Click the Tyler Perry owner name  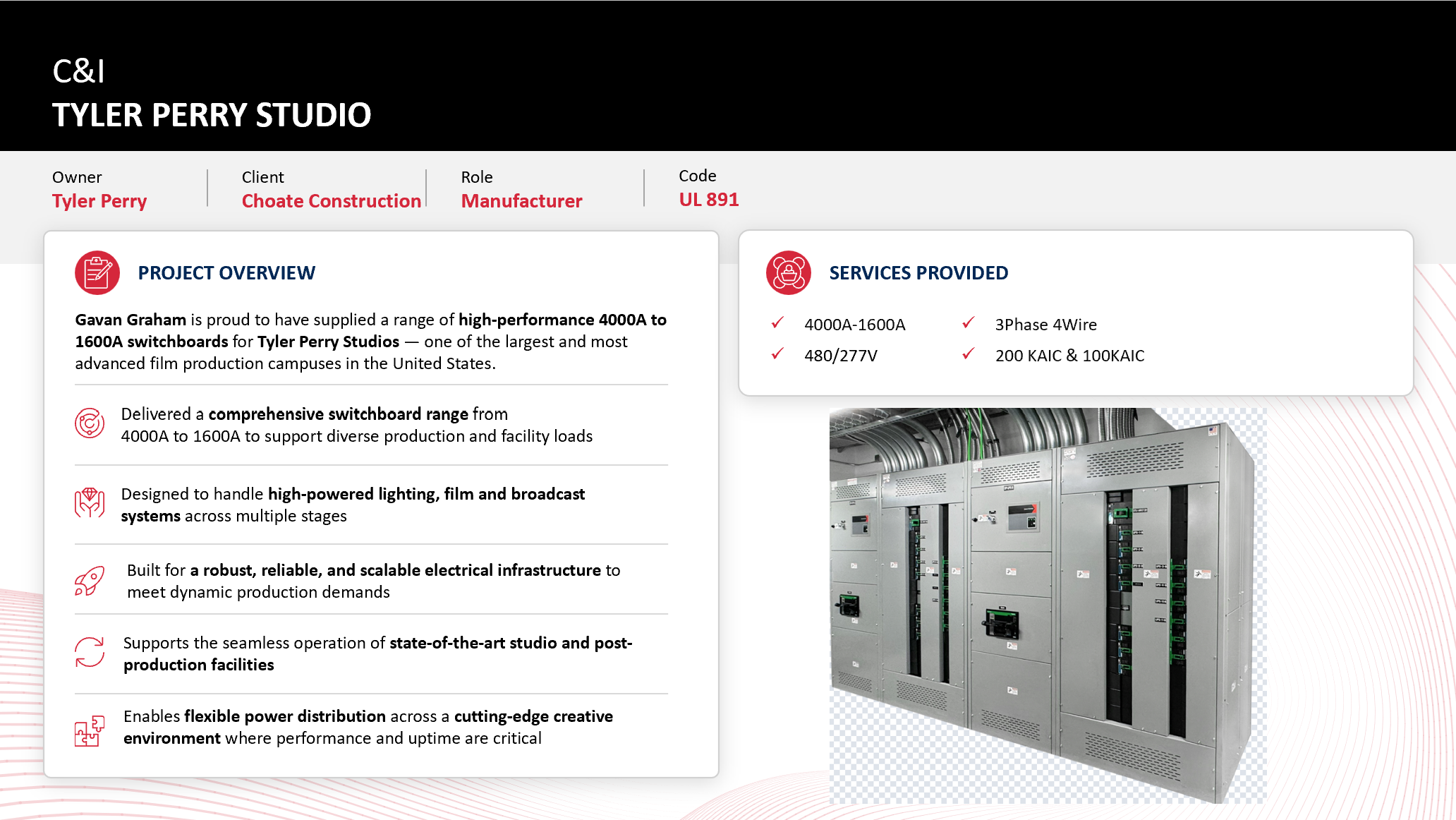click(99, 201)
